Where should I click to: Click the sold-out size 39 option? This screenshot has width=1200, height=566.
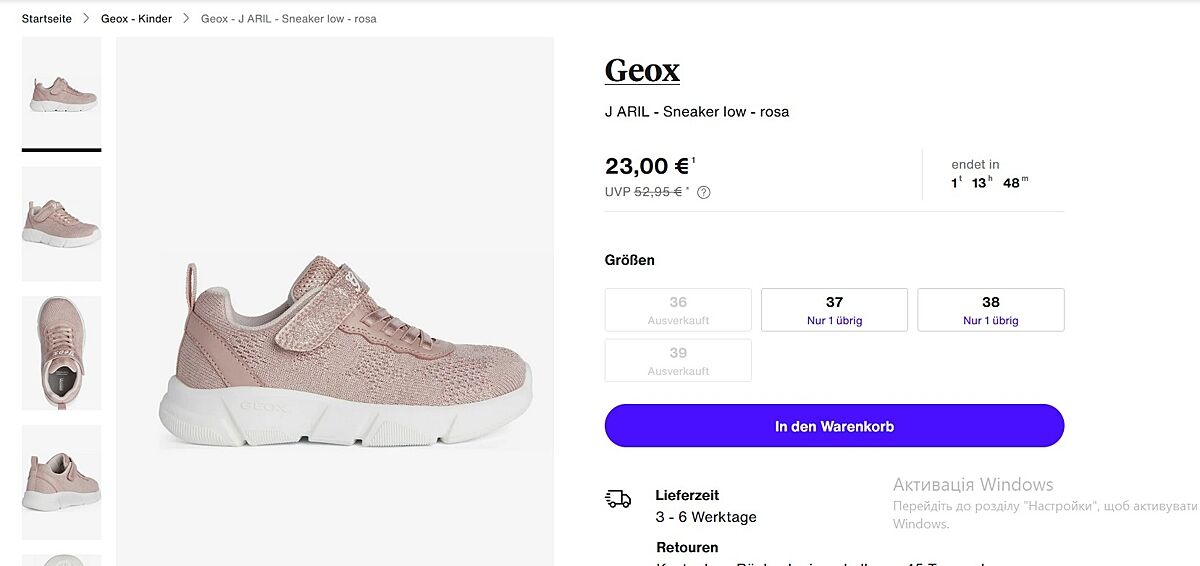coord(678,361)
